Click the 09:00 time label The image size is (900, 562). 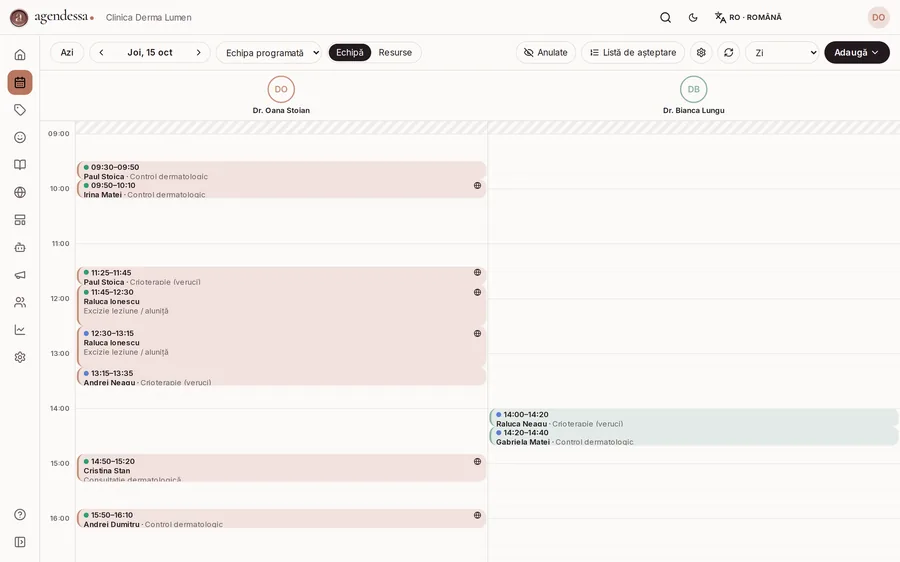(59, 134)
